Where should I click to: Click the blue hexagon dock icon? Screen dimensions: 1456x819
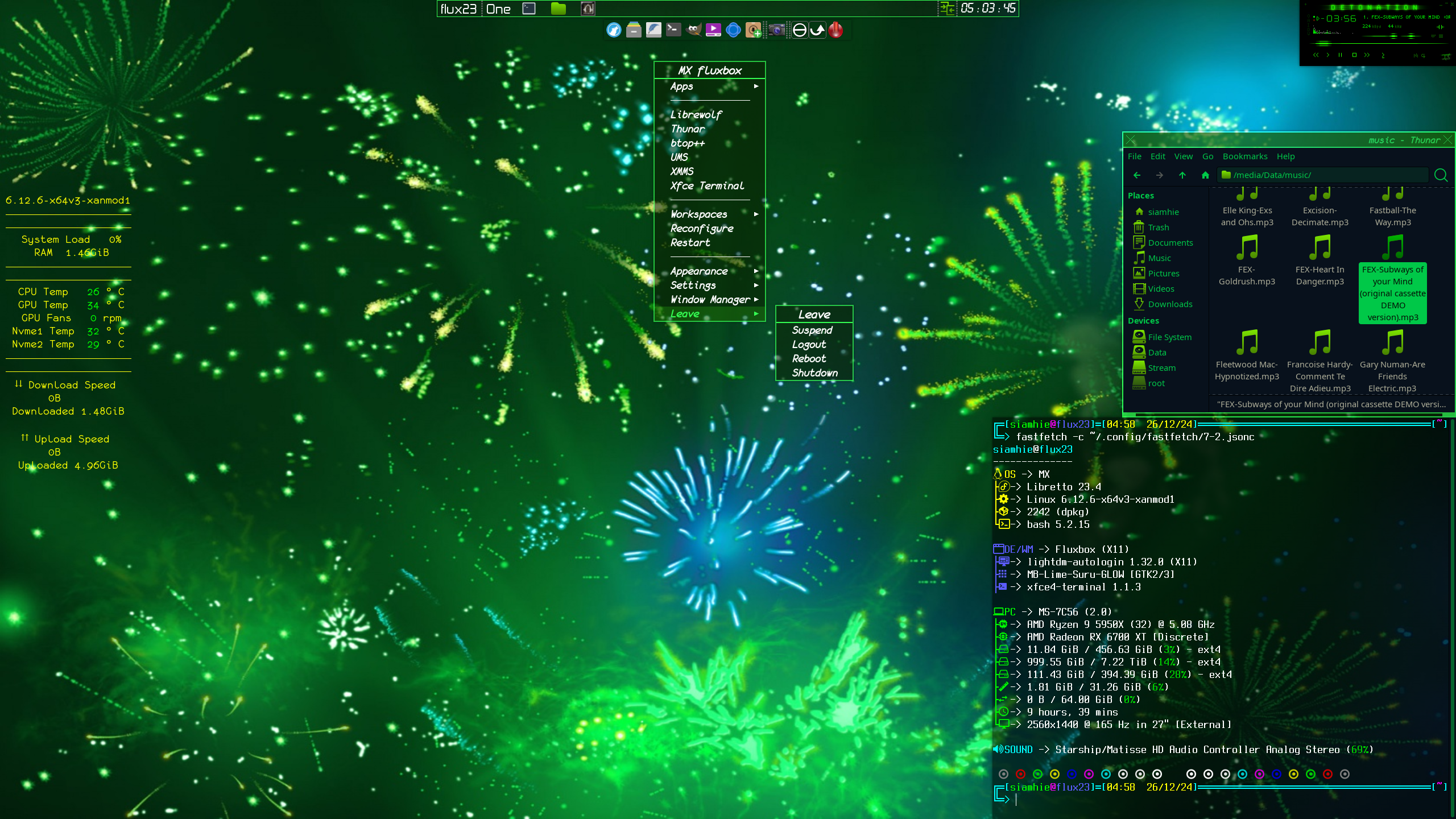click(734, 30)
